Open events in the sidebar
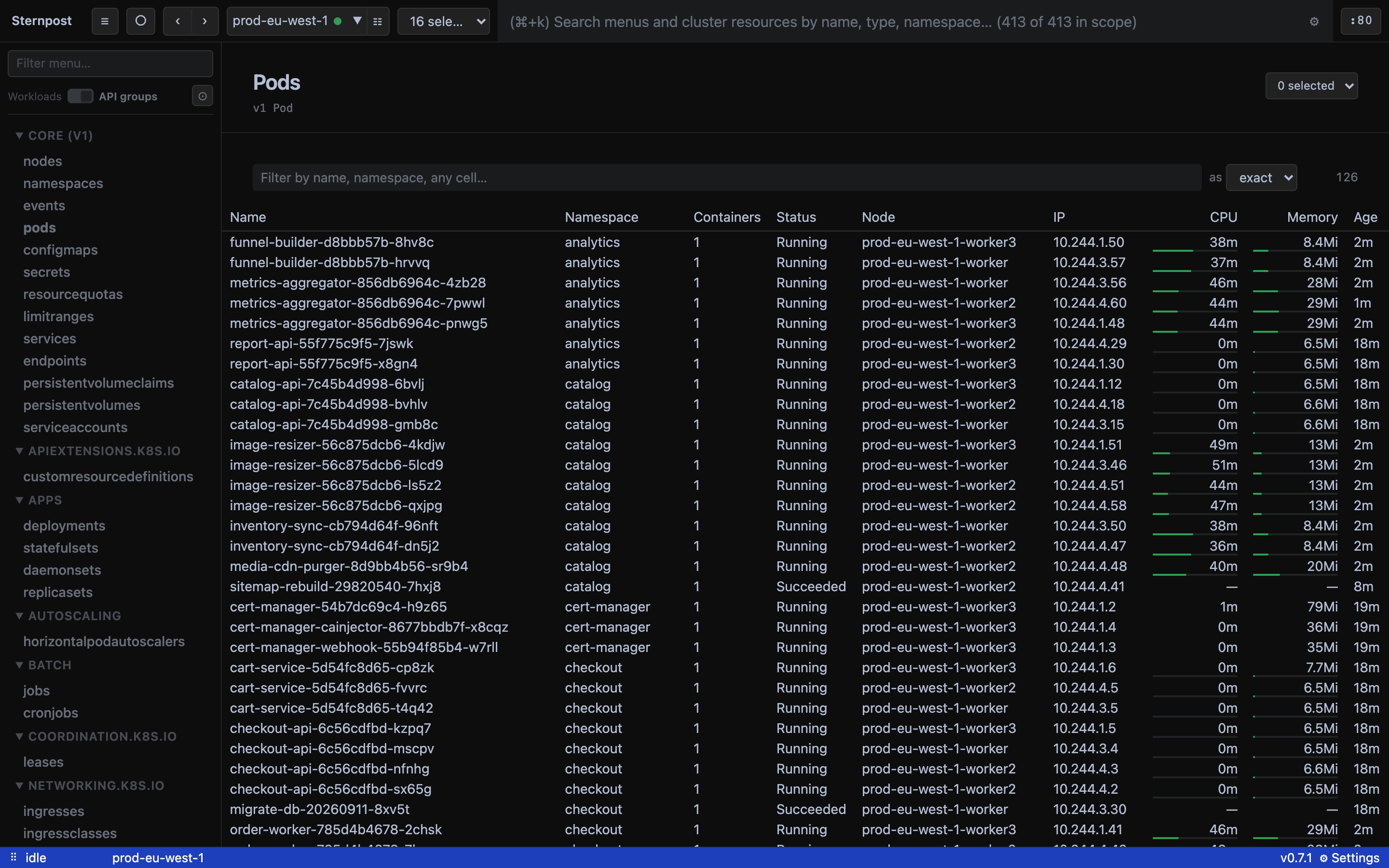 (44, 205)
